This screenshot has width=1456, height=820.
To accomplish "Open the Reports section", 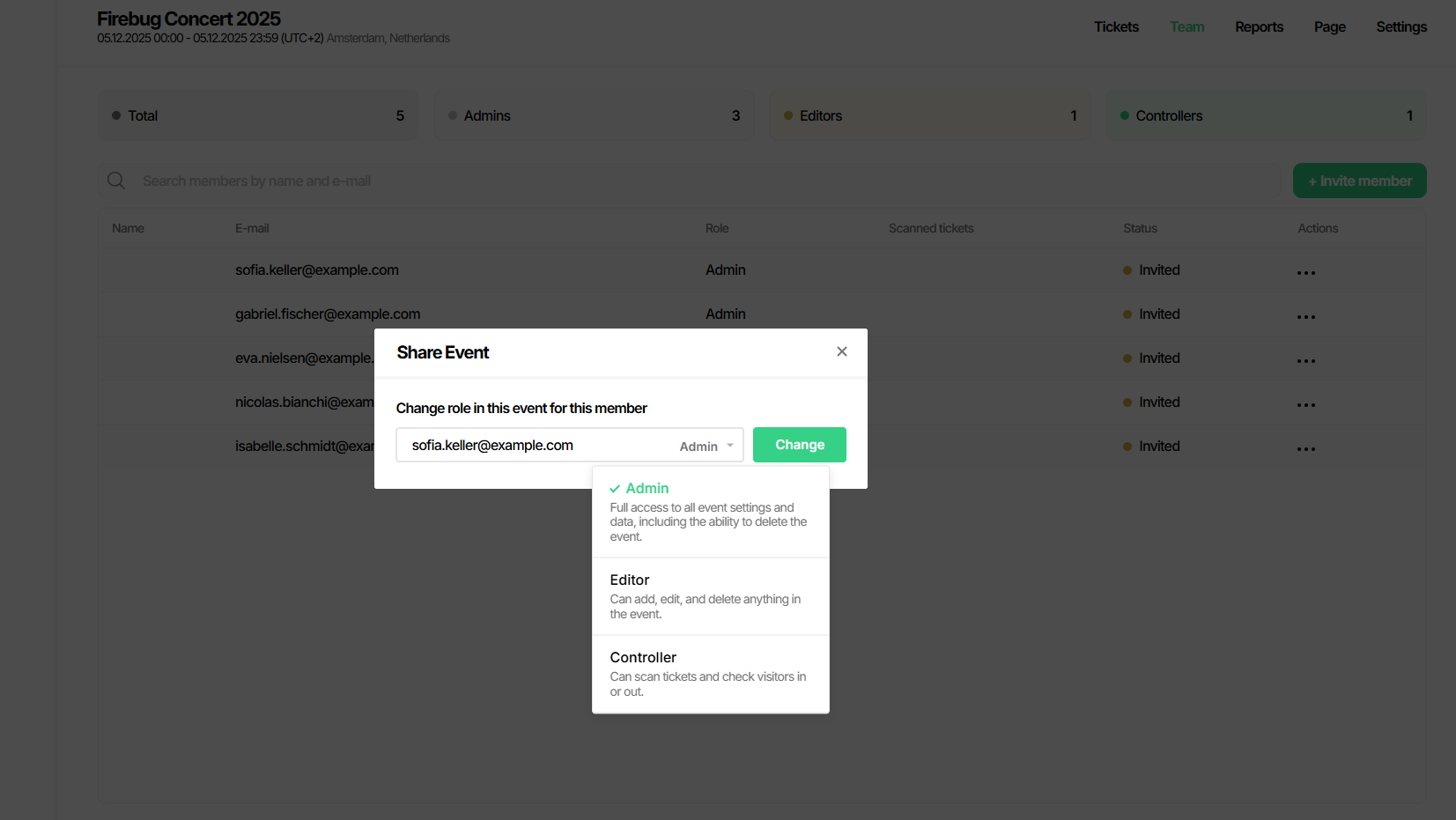I will click(1259, 26).
